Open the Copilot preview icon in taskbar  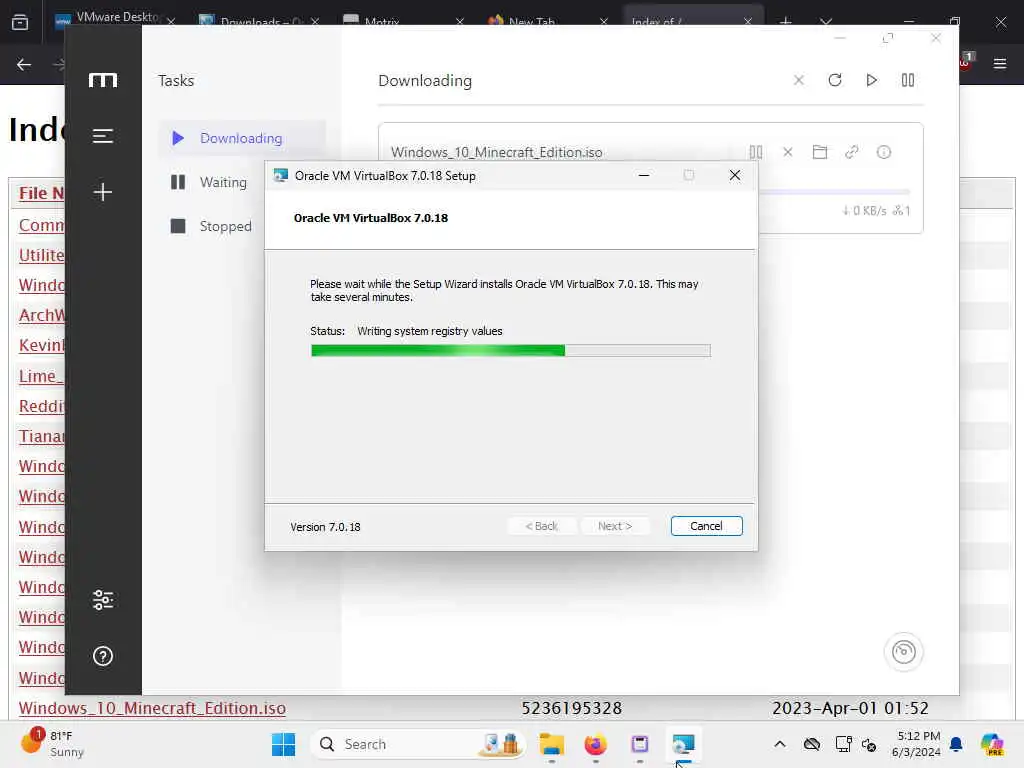992,744
